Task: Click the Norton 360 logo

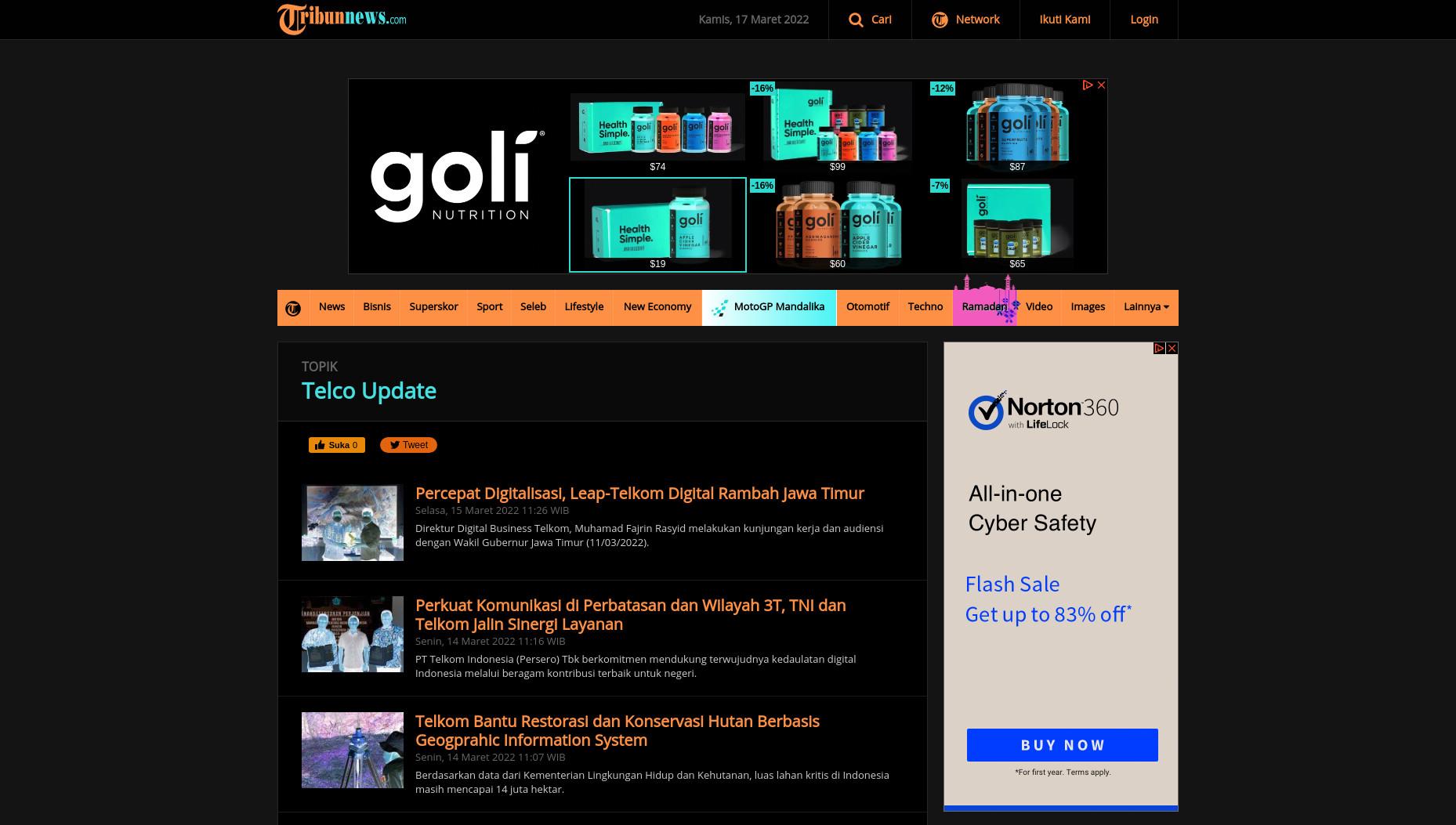Action: click(x=1043, y=411)
